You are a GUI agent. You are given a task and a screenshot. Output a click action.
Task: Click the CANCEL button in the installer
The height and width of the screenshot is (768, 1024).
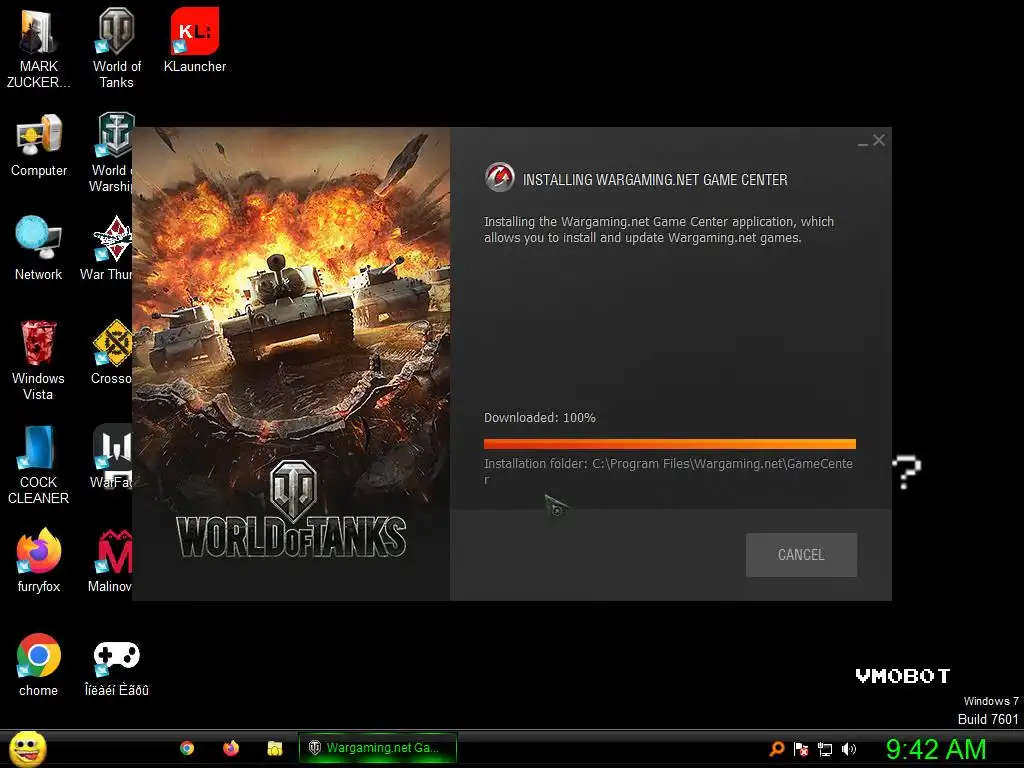(x=801, y=554)
